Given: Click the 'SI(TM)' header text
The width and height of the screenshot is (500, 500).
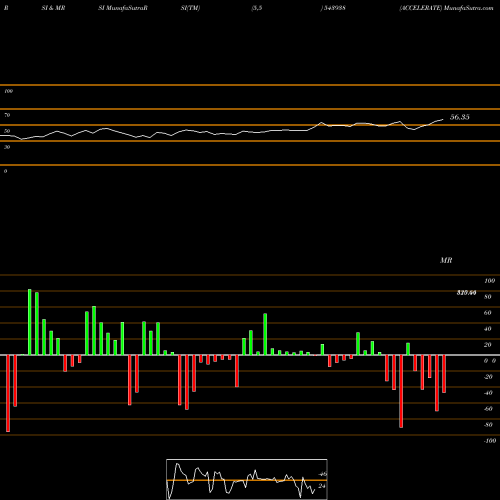Looking at the screenshot, I should coord(190,8).
